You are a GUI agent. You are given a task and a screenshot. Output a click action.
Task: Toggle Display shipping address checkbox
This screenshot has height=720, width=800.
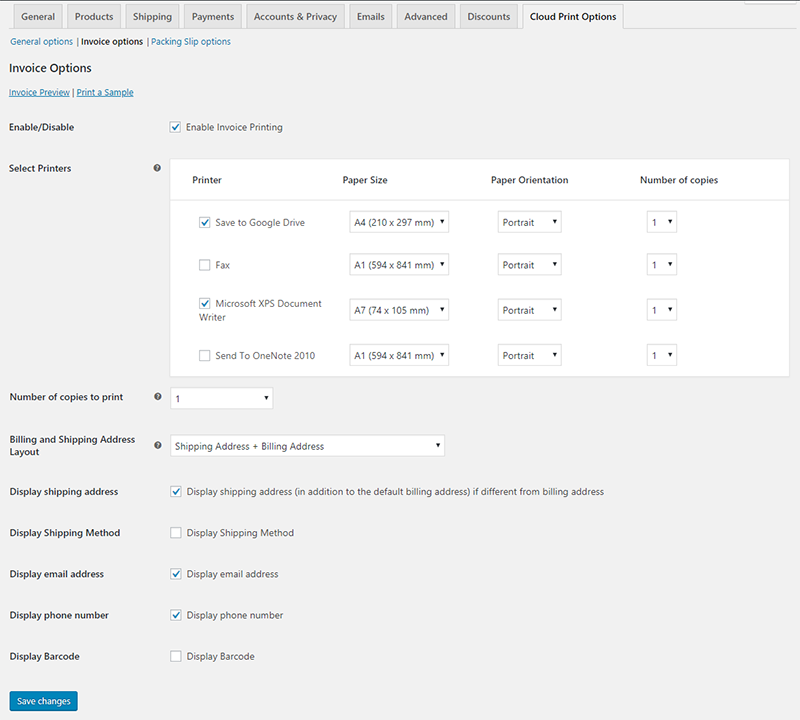(176, 492)
